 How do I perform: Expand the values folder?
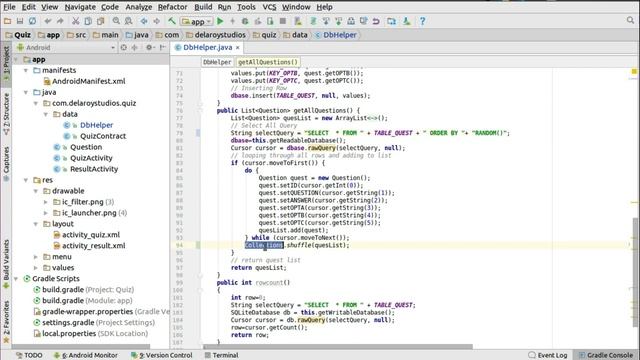[x=36, y=268]
